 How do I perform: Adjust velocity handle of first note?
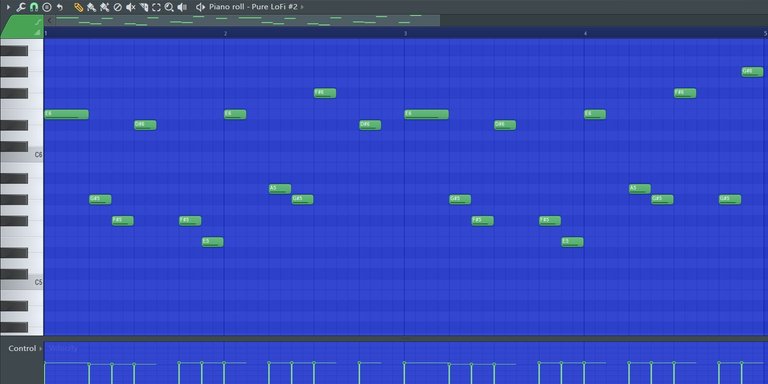tap(45, 363)
